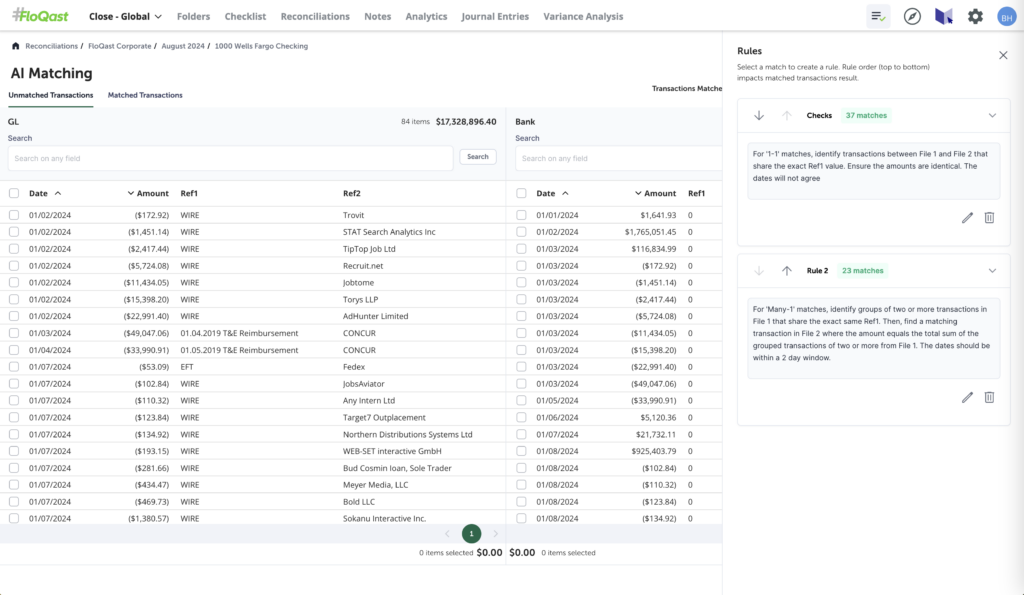
Task: Move the Checks rule down
Action: point(759,116)
